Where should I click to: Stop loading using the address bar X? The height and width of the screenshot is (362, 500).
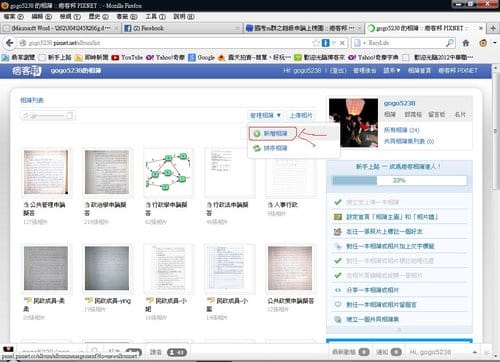coord(342,43)
